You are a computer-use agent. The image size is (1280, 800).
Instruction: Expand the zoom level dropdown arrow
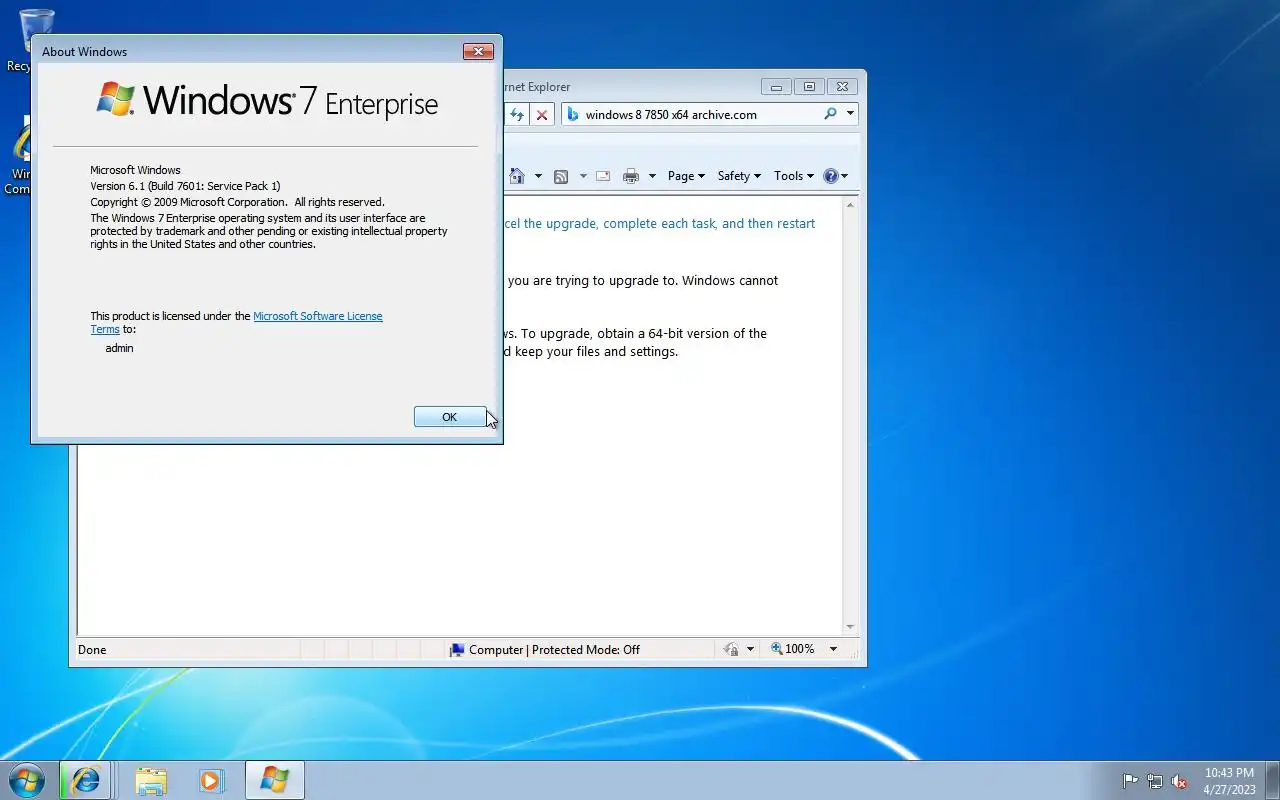(x=833, y=649)
